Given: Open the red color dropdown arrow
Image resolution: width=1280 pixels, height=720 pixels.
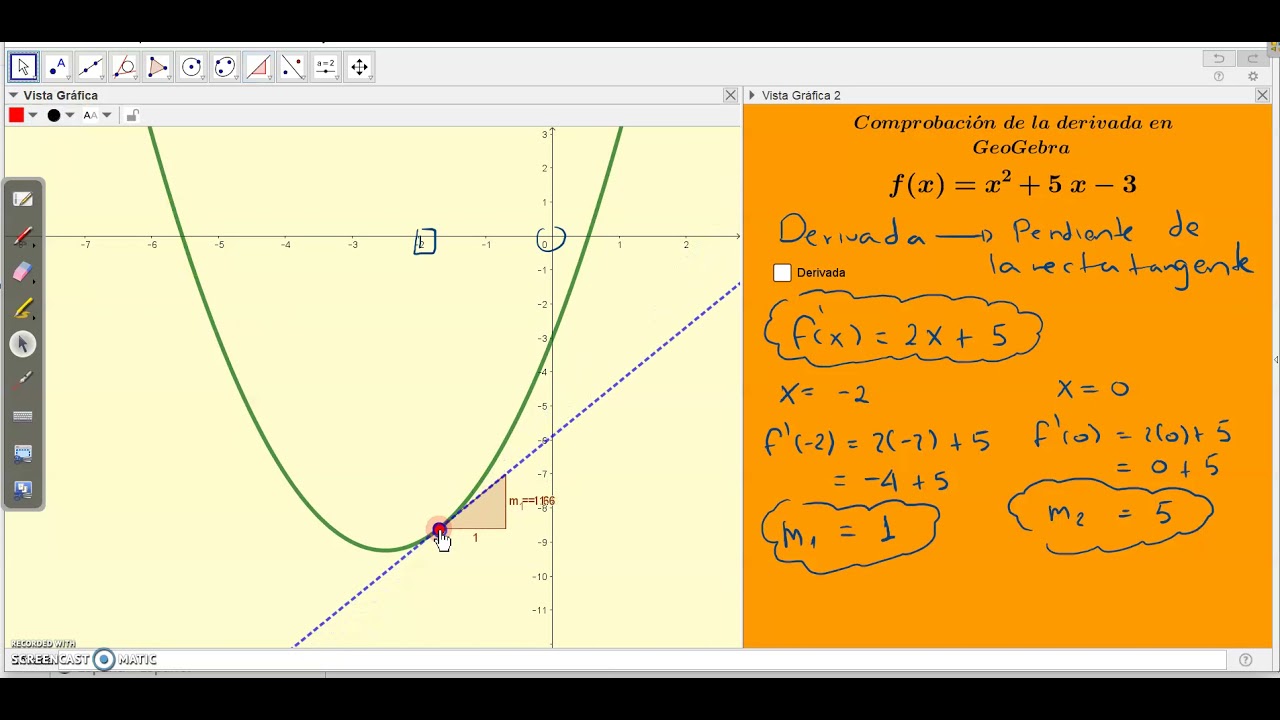Looking at the screenshot, I should click(x=33, y=115).
